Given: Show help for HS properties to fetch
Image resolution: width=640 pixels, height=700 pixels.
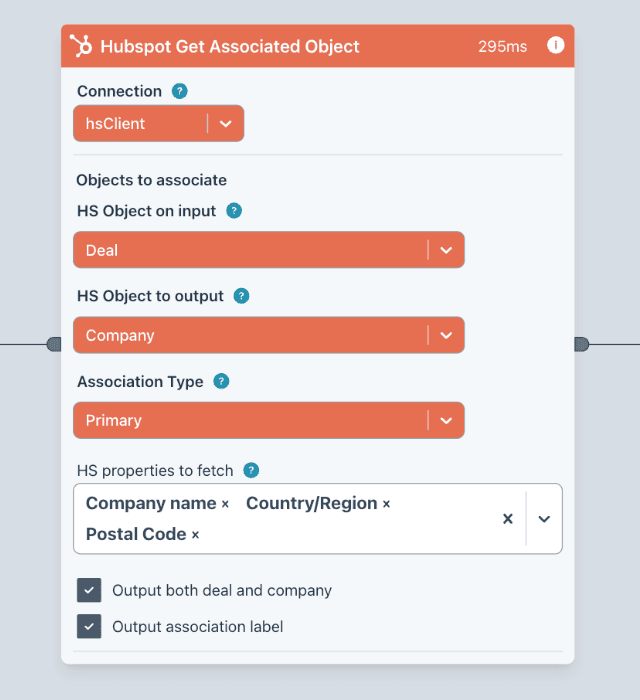Looking at the screenshot, I should point(251,470).
